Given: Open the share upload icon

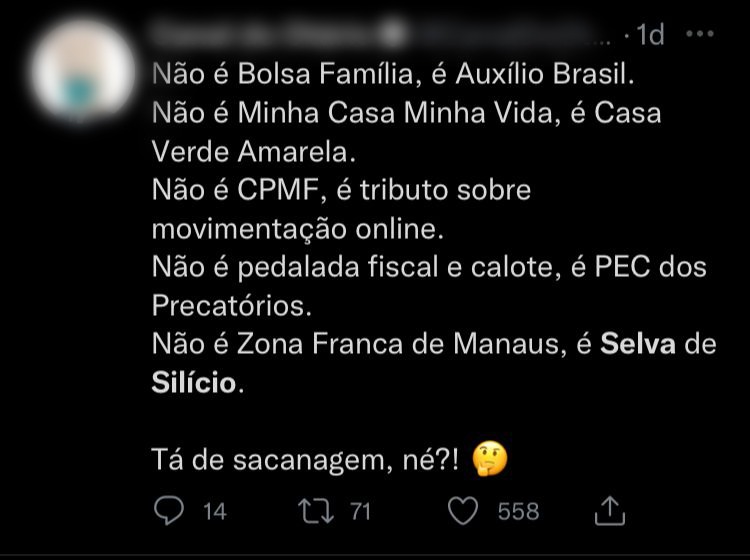Looking at the screenshot, I should click(609, 511).
